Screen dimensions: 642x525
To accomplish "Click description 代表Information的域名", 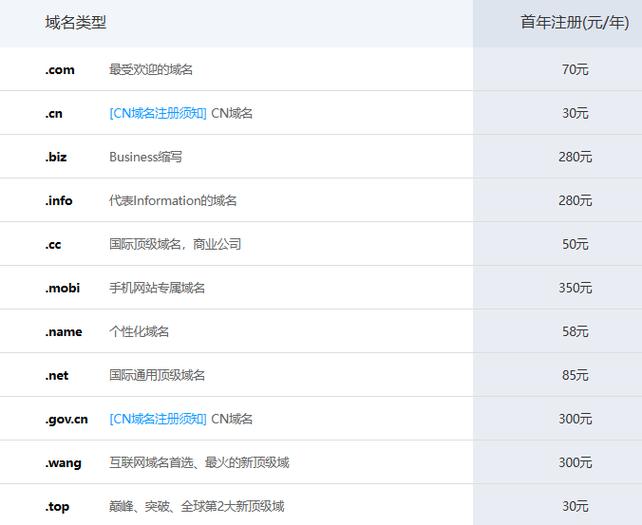I will click(173, 201).
